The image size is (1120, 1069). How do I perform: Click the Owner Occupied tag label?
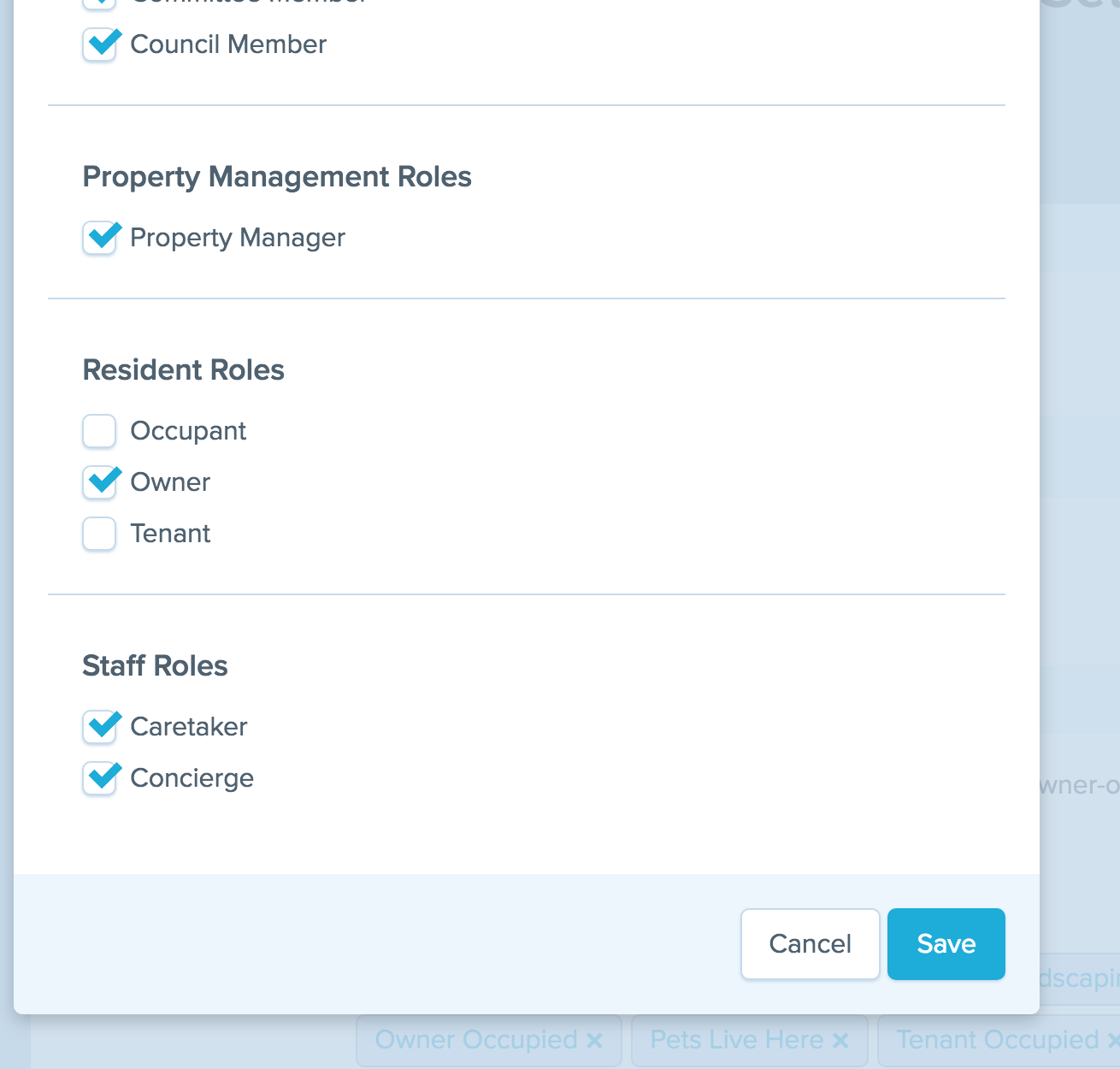click(476, 1040)
